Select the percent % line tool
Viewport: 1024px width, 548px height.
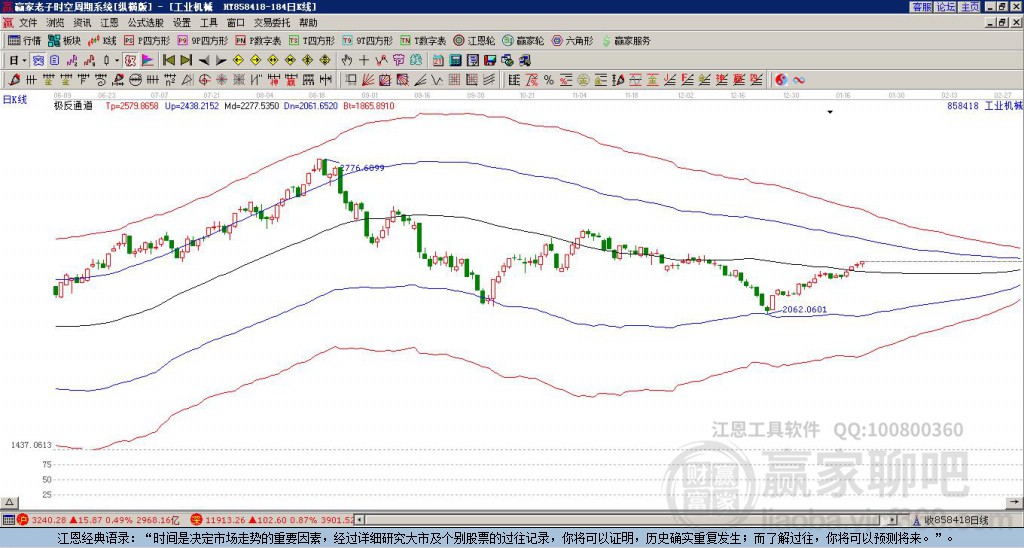(x=549, y=80)
